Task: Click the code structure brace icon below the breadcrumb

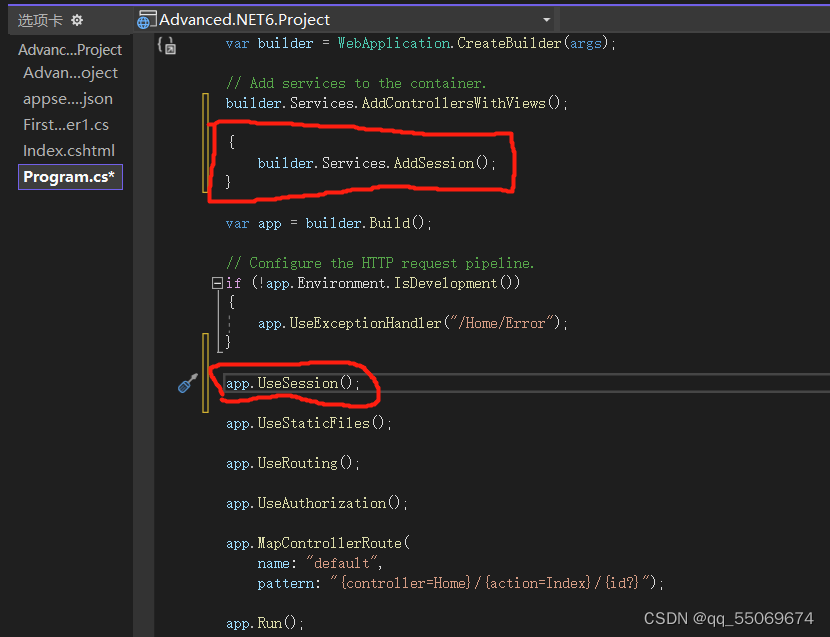Action: 166,44
